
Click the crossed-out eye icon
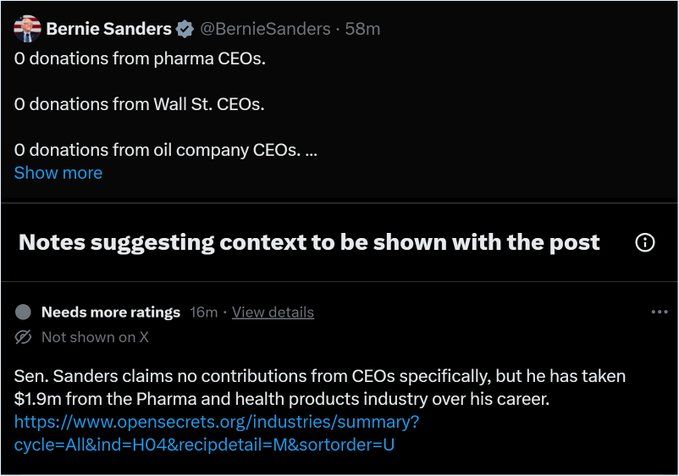tap(25, 337)
